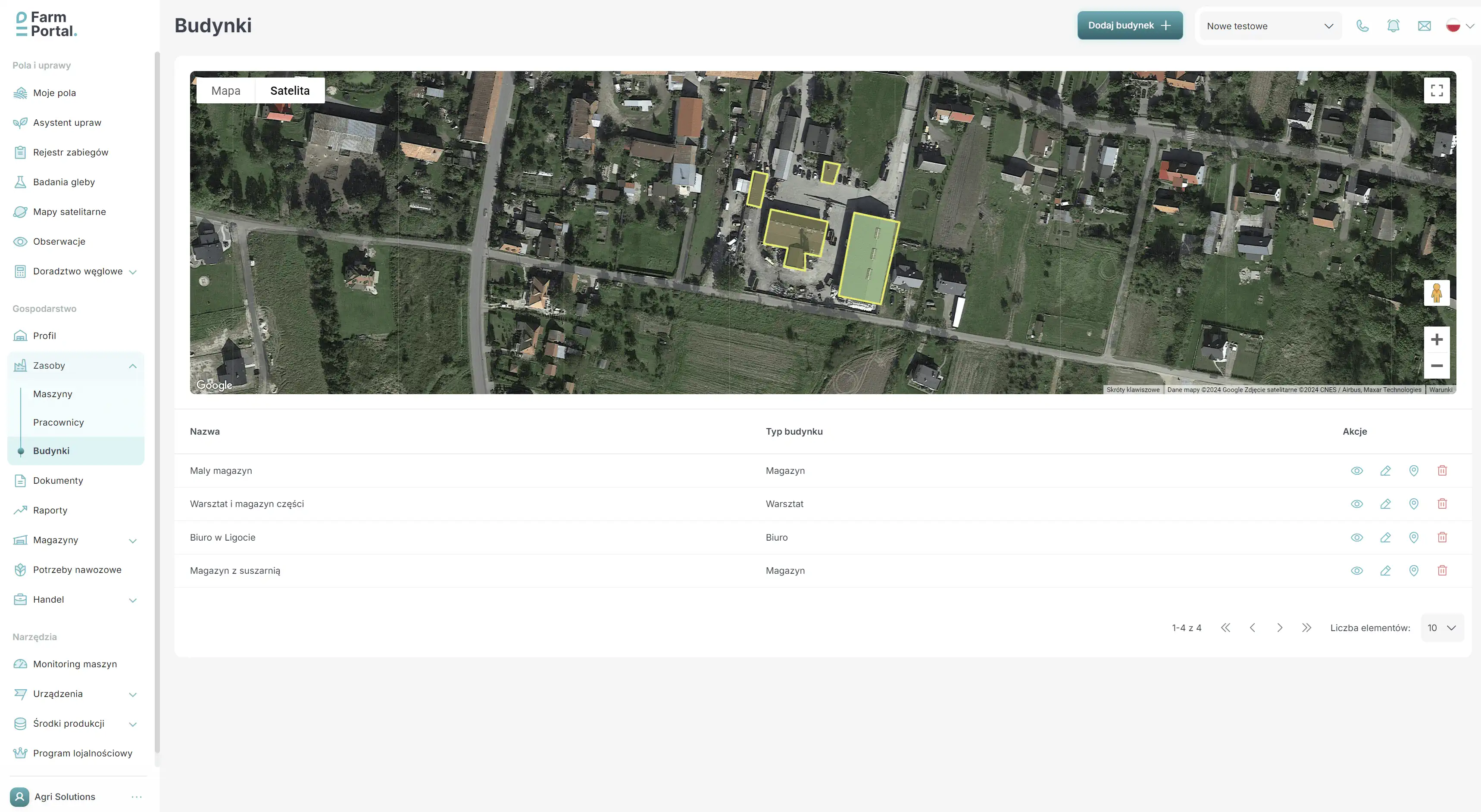Expand Środki produkcji submenu
1481x812 pixels.
133,724
